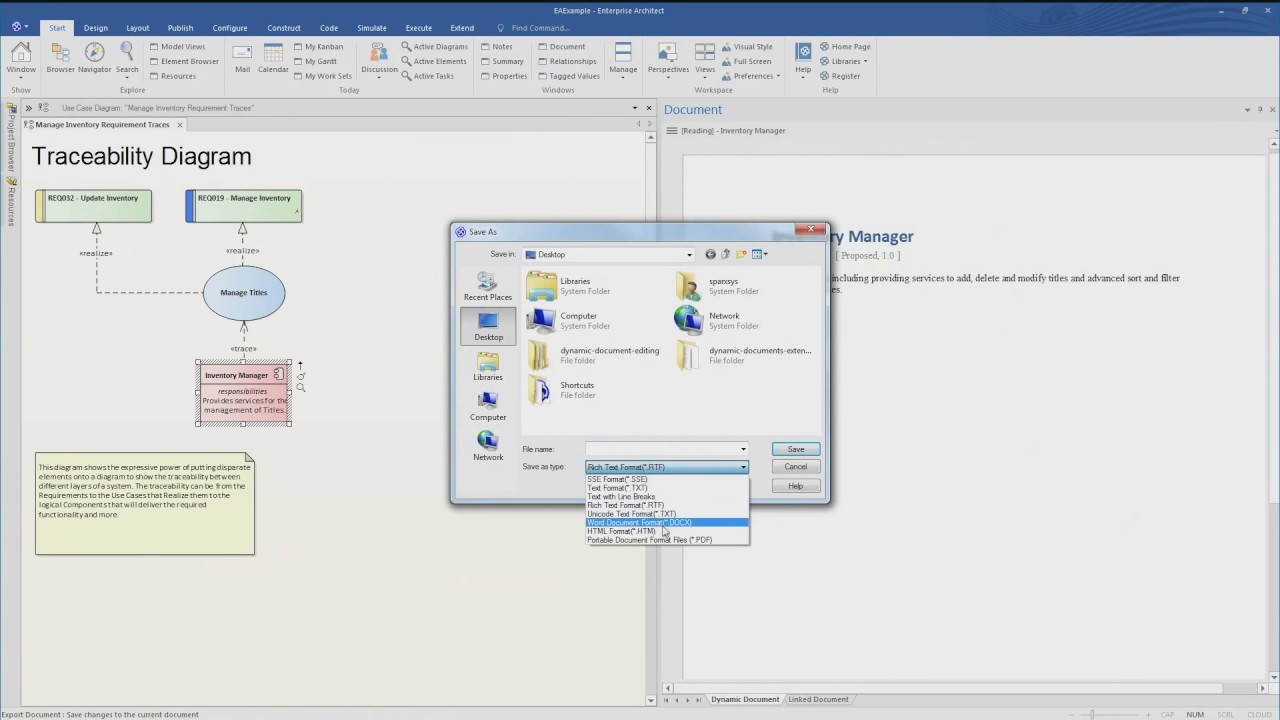The width and height of the screenshot is (1280, 720).
Task: Launch the Navigator compass tool
Action: coord(95,58)
